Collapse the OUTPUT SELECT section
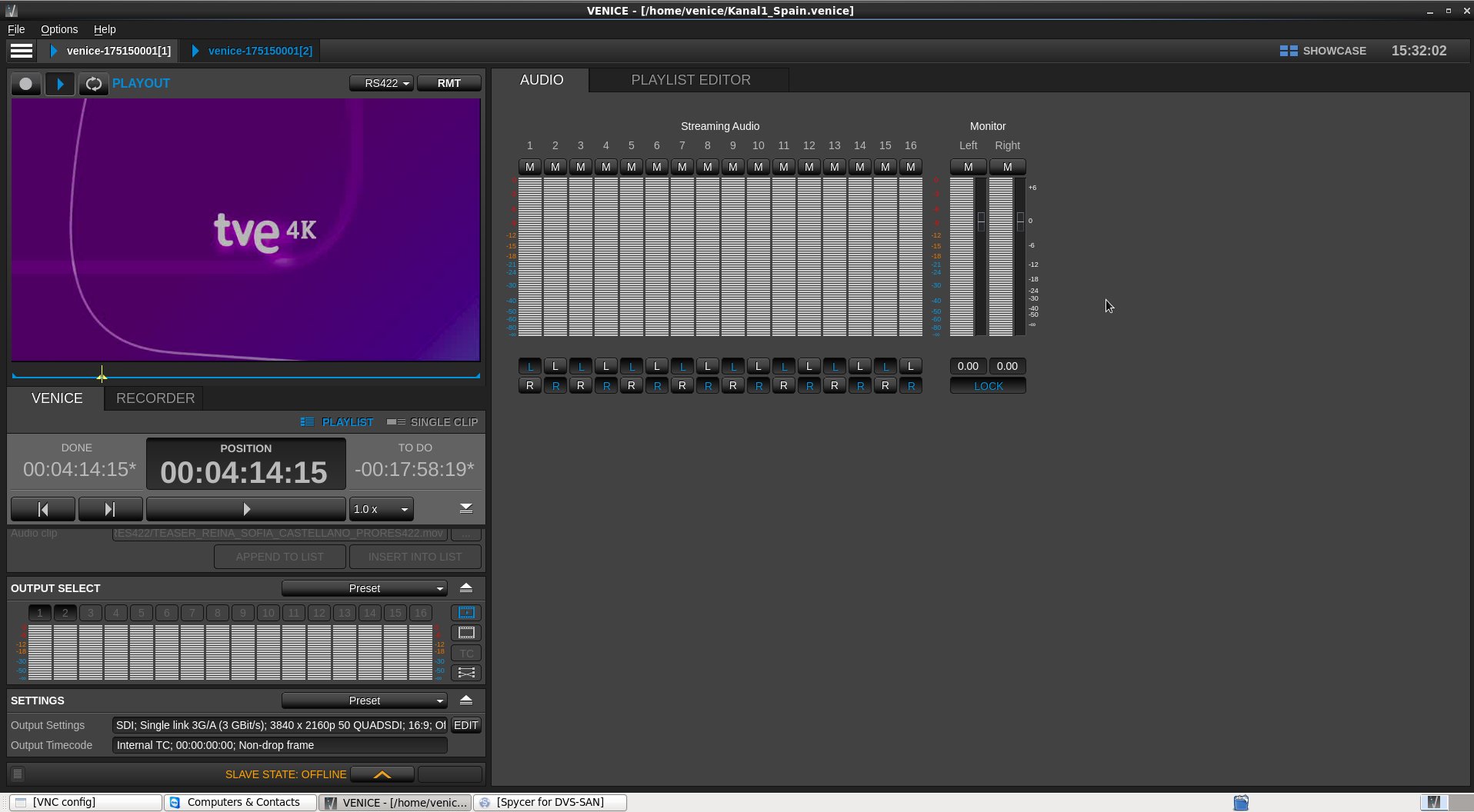The width and height of the screenshot is (1474, 812). pyautogui.click(x=466, y=588)
